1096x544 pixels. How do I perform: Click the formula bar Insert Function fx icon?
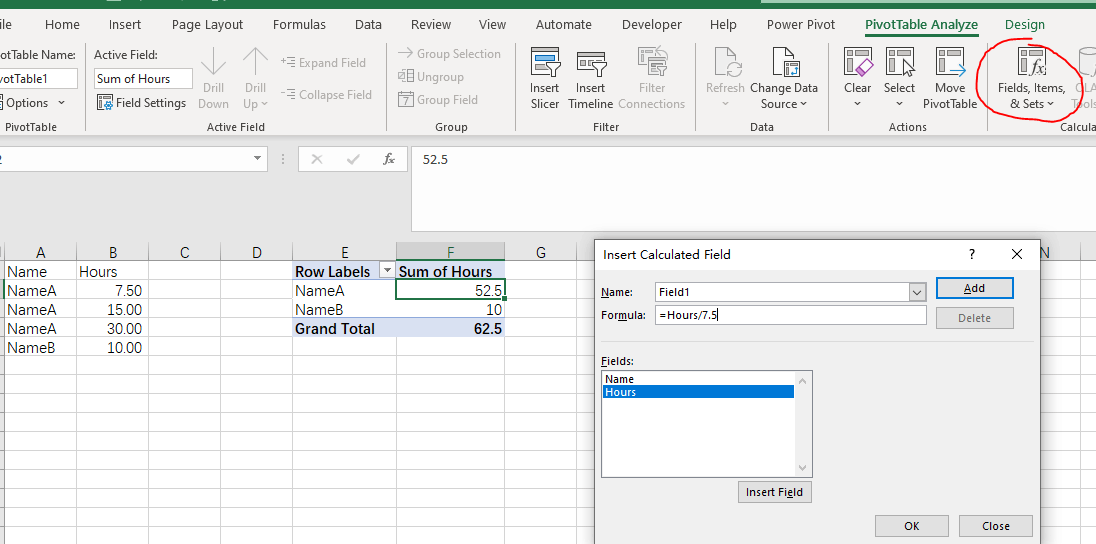[x=389, y=159]
